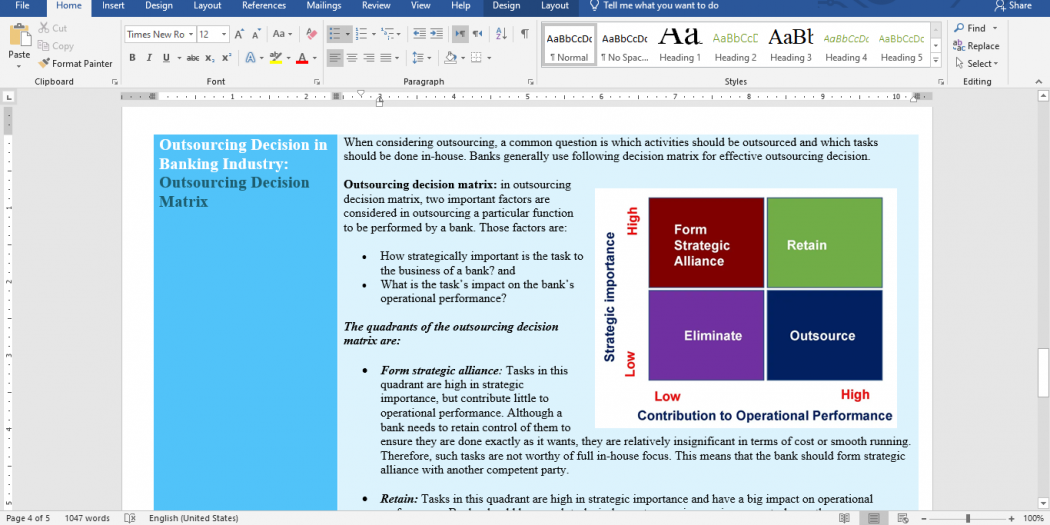Switch to the Mailings tab
Screen dimensions: 1050x525
323,6
